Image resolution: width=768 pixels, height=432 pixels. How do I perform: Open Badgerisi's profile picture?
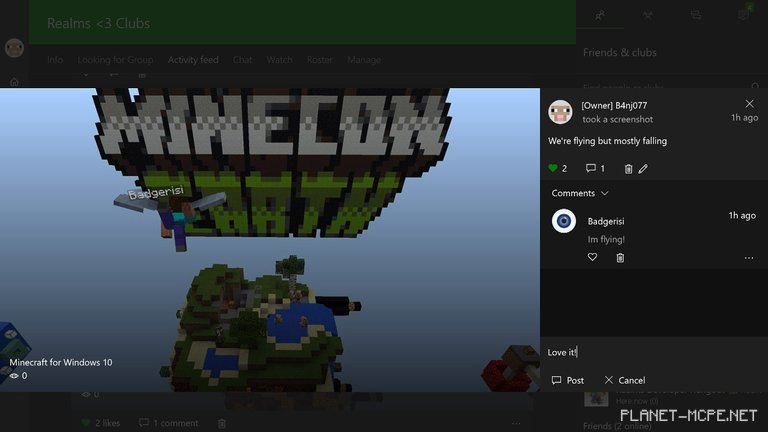[564, 221]
